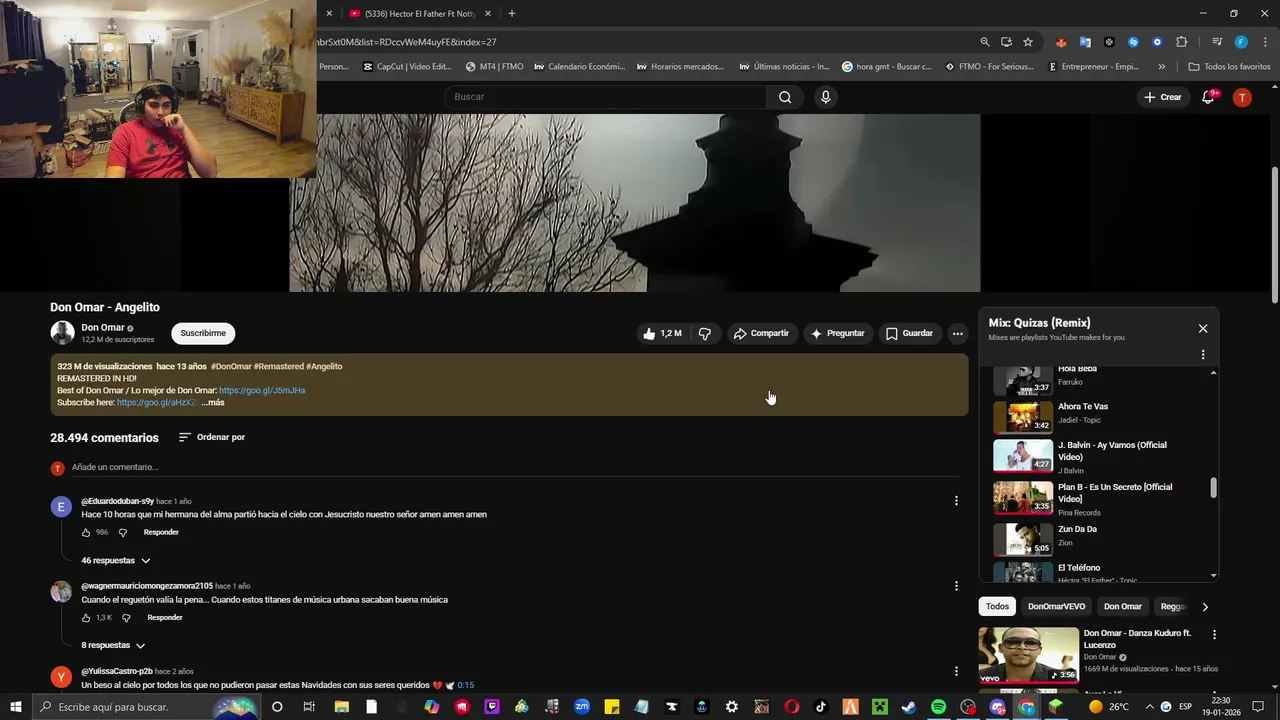Screen dimensions: 1280x720
Task: Subscribe to Don Omar channel
Action: 203,333
